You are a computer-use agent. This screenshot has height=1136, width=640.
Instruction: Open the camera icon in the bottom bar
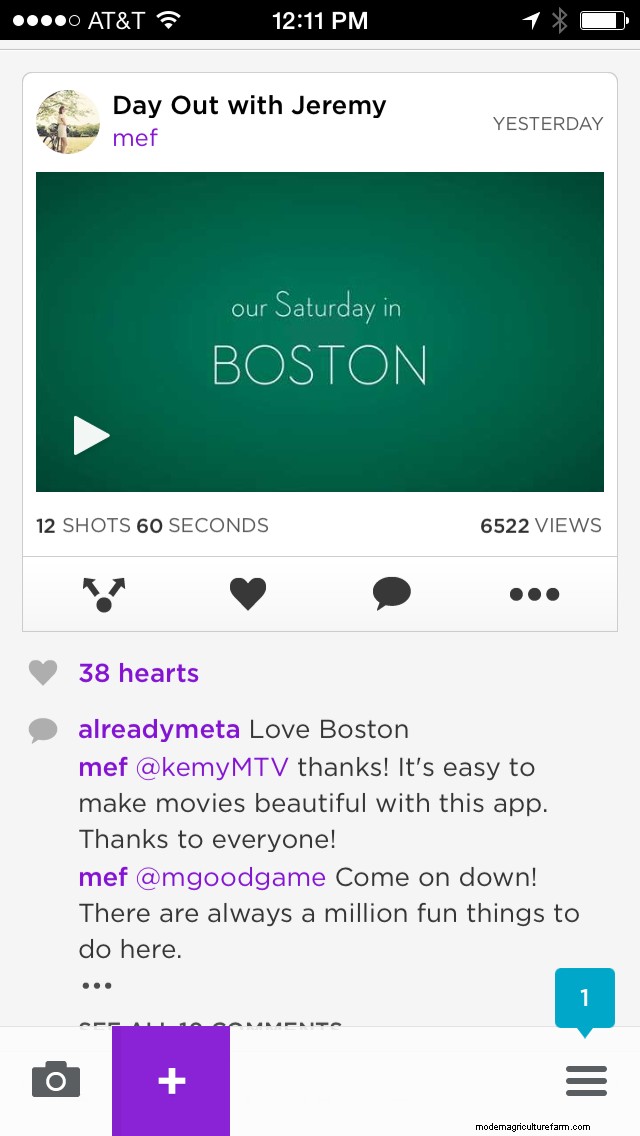56,1079
